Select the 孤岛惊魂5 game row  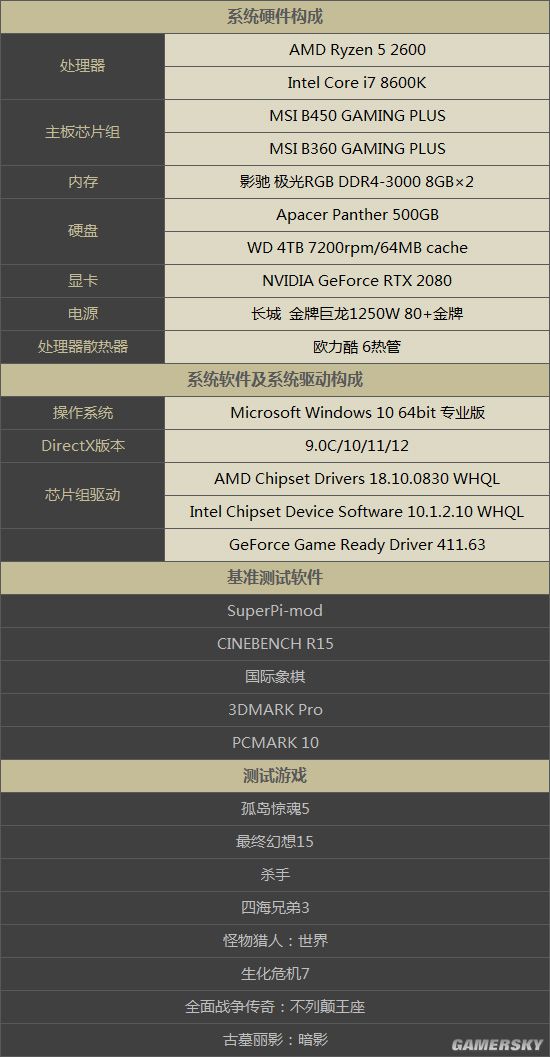click(275, 810)
